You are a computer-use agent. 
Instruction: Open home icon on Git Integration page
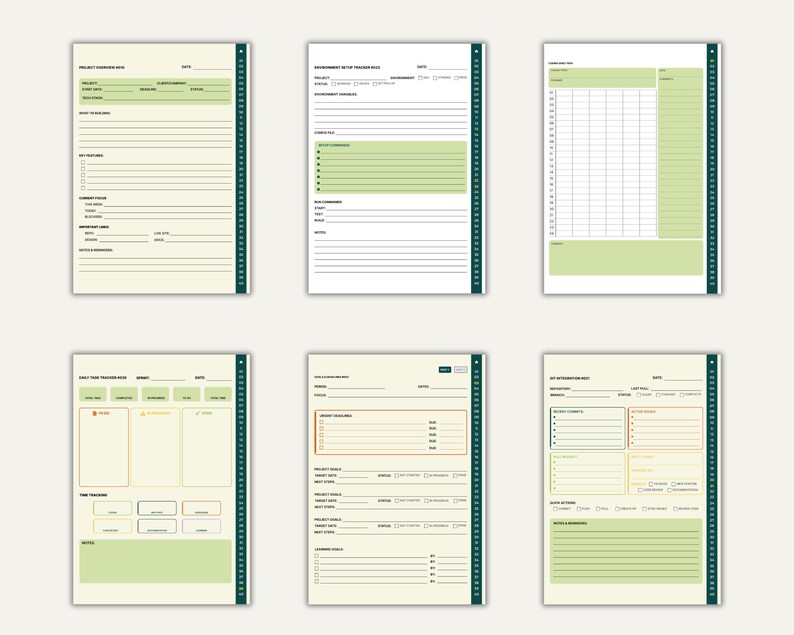(712, 362)
